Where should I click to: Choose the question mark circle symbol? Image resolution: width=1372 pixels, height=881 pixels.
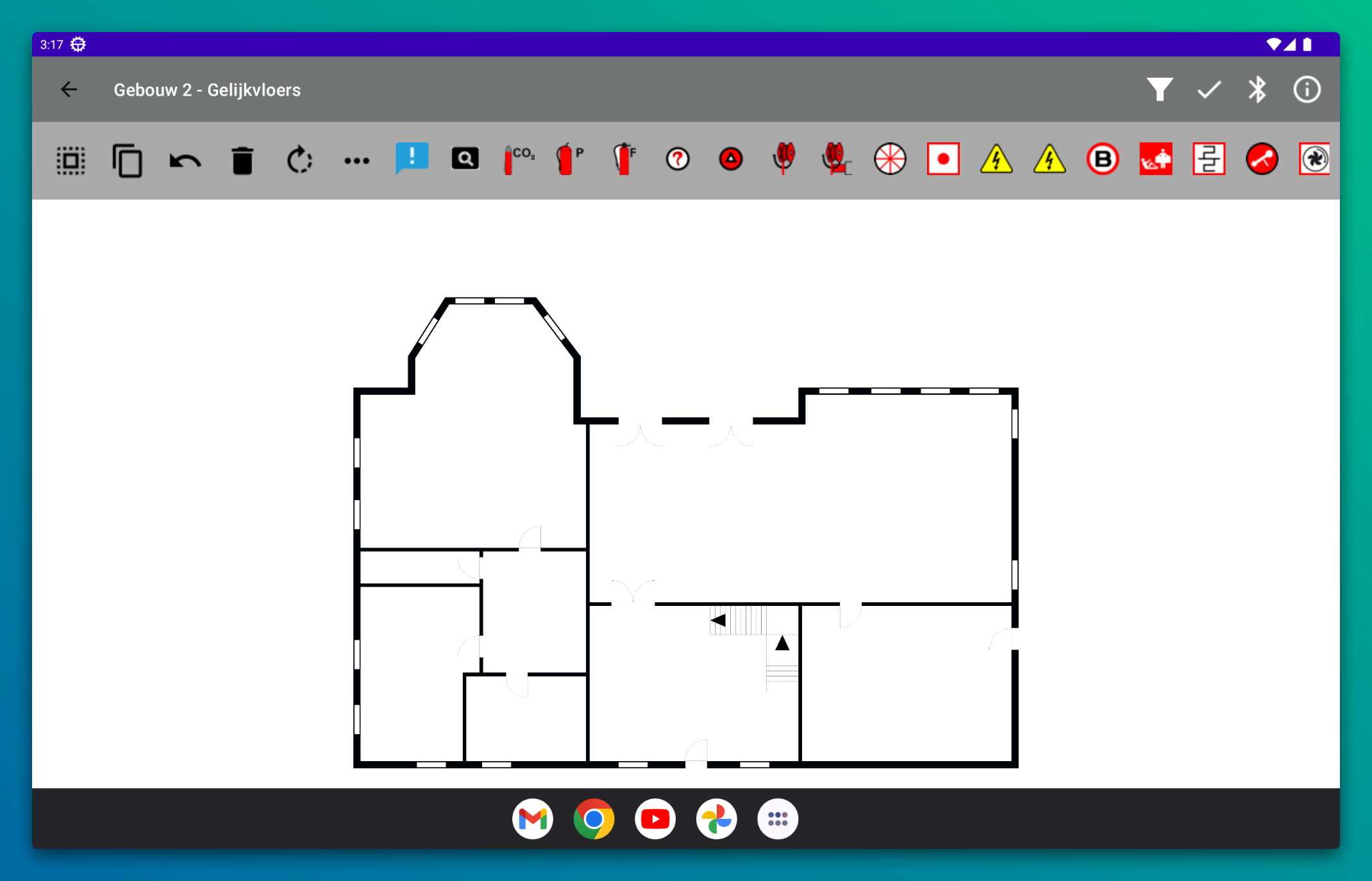pos(678,159)
